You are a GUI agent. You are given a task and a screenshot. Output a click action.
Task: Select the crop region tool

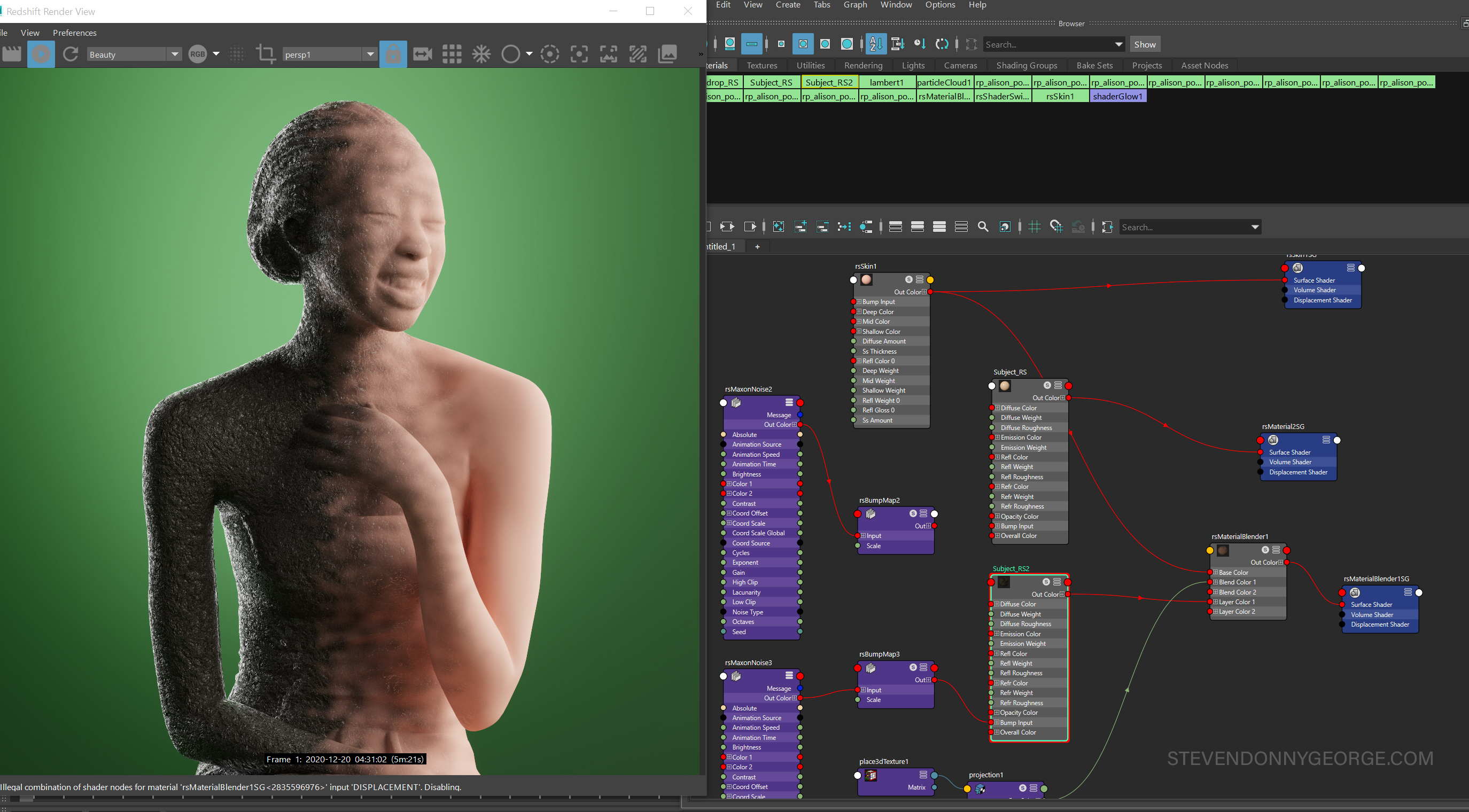(x=265, y=54)
